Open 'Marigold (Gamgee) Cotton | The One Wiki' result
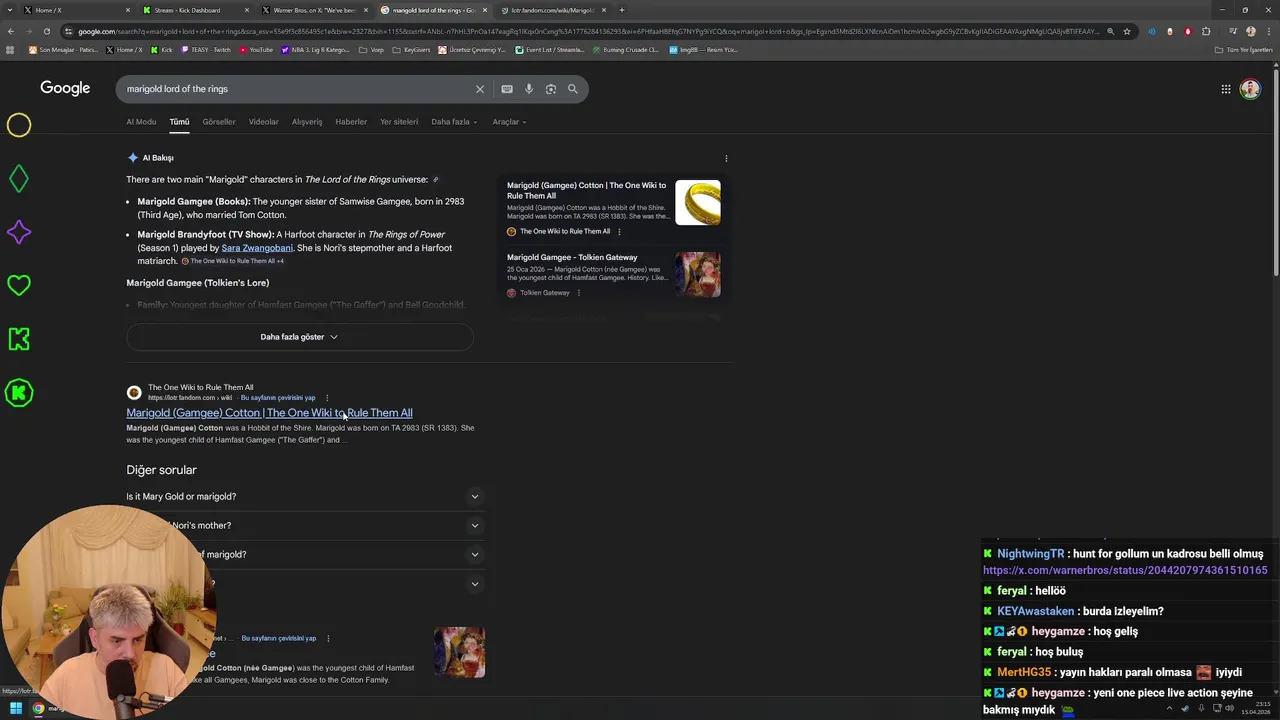 269,413
